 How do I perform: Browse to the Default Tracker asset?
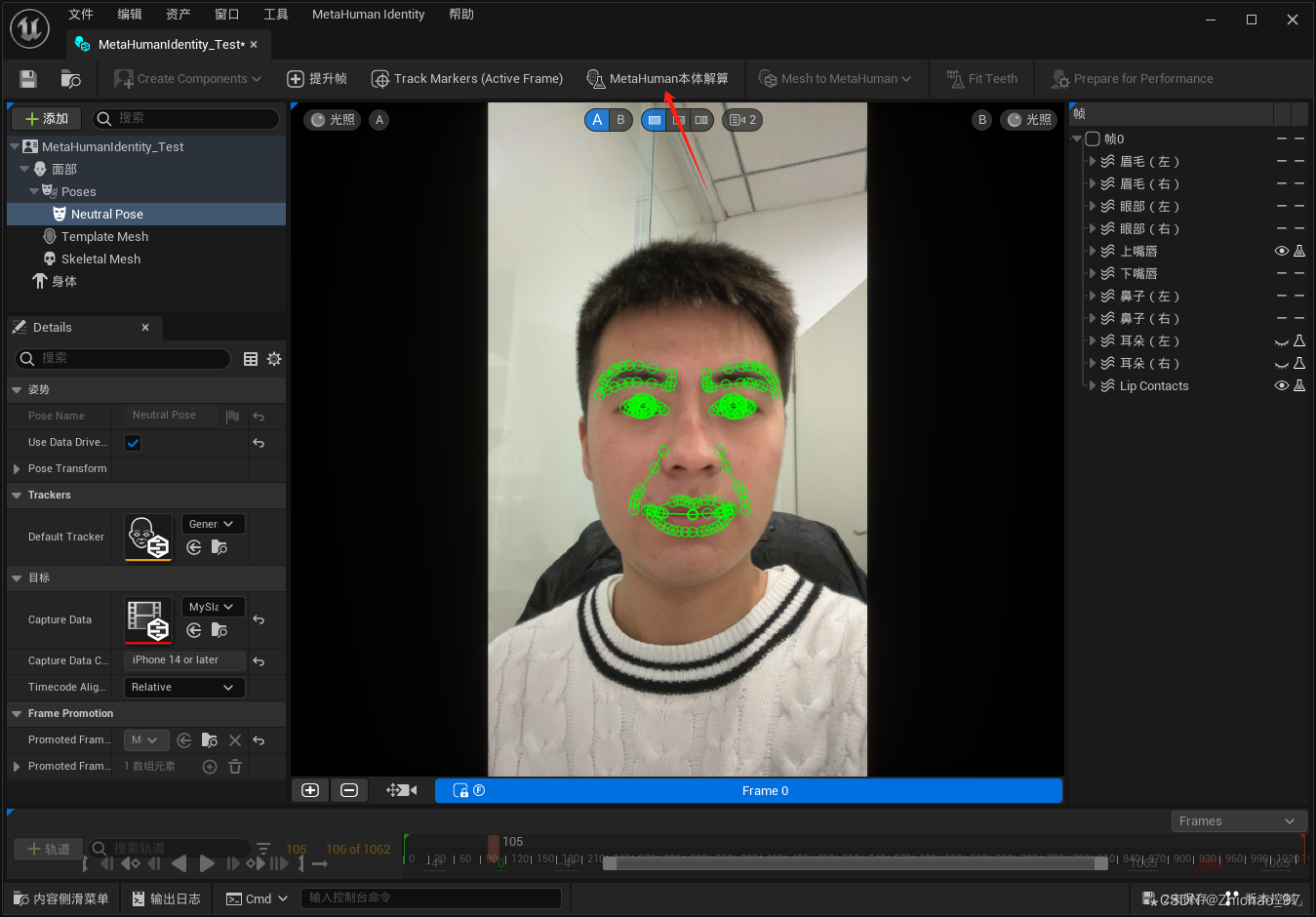tap(219, 548)
